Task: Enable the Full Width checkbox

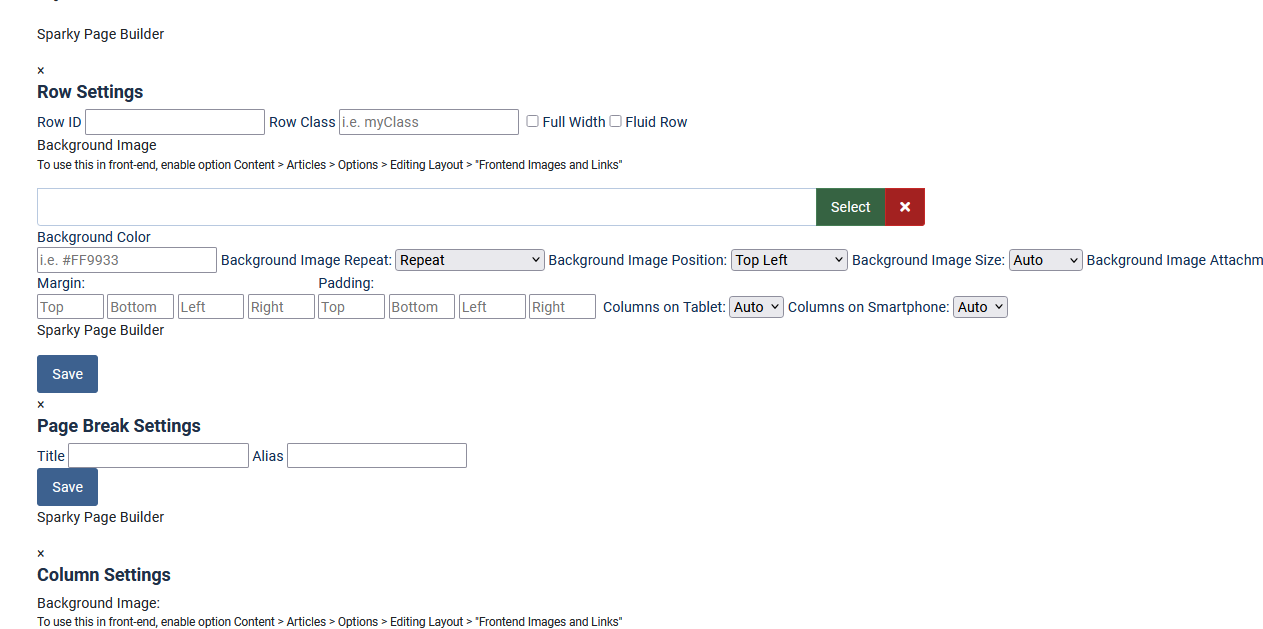Action: 533,121
